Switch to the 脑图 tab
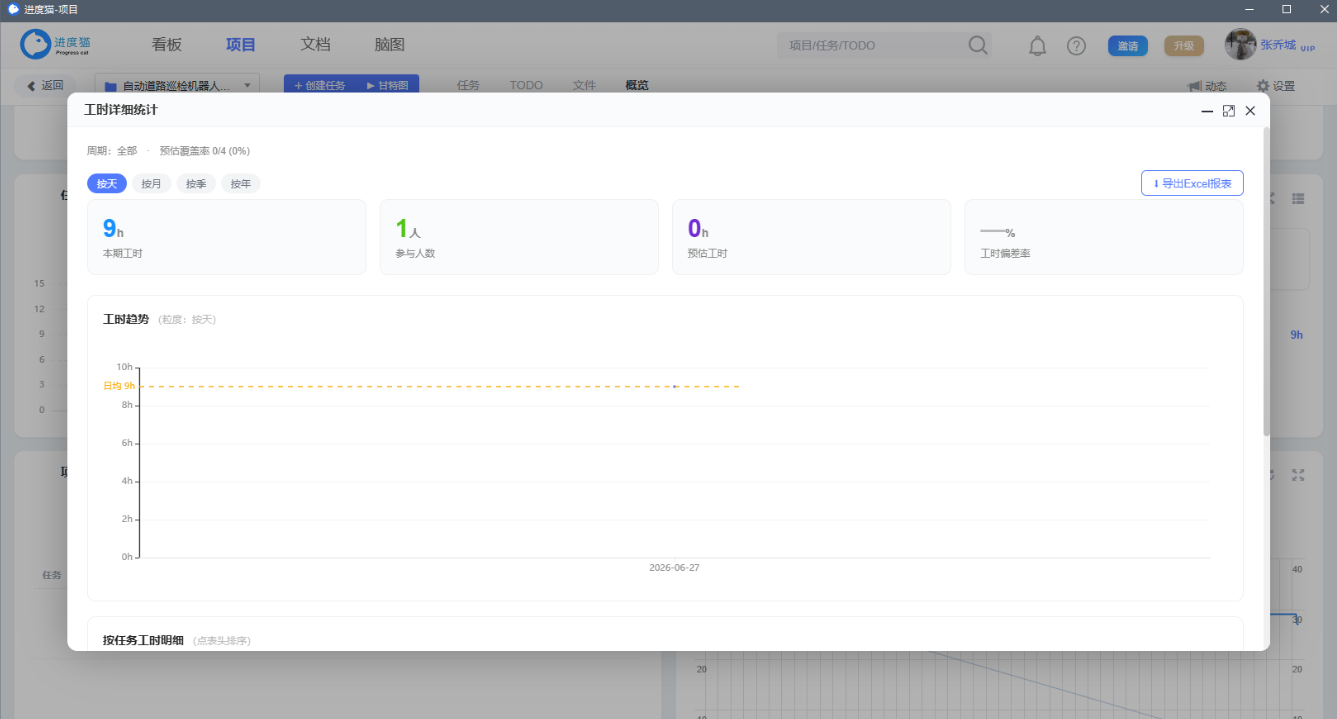This screenshot has height=719, width=1337. pyautogui.click(x=389, y=45)
